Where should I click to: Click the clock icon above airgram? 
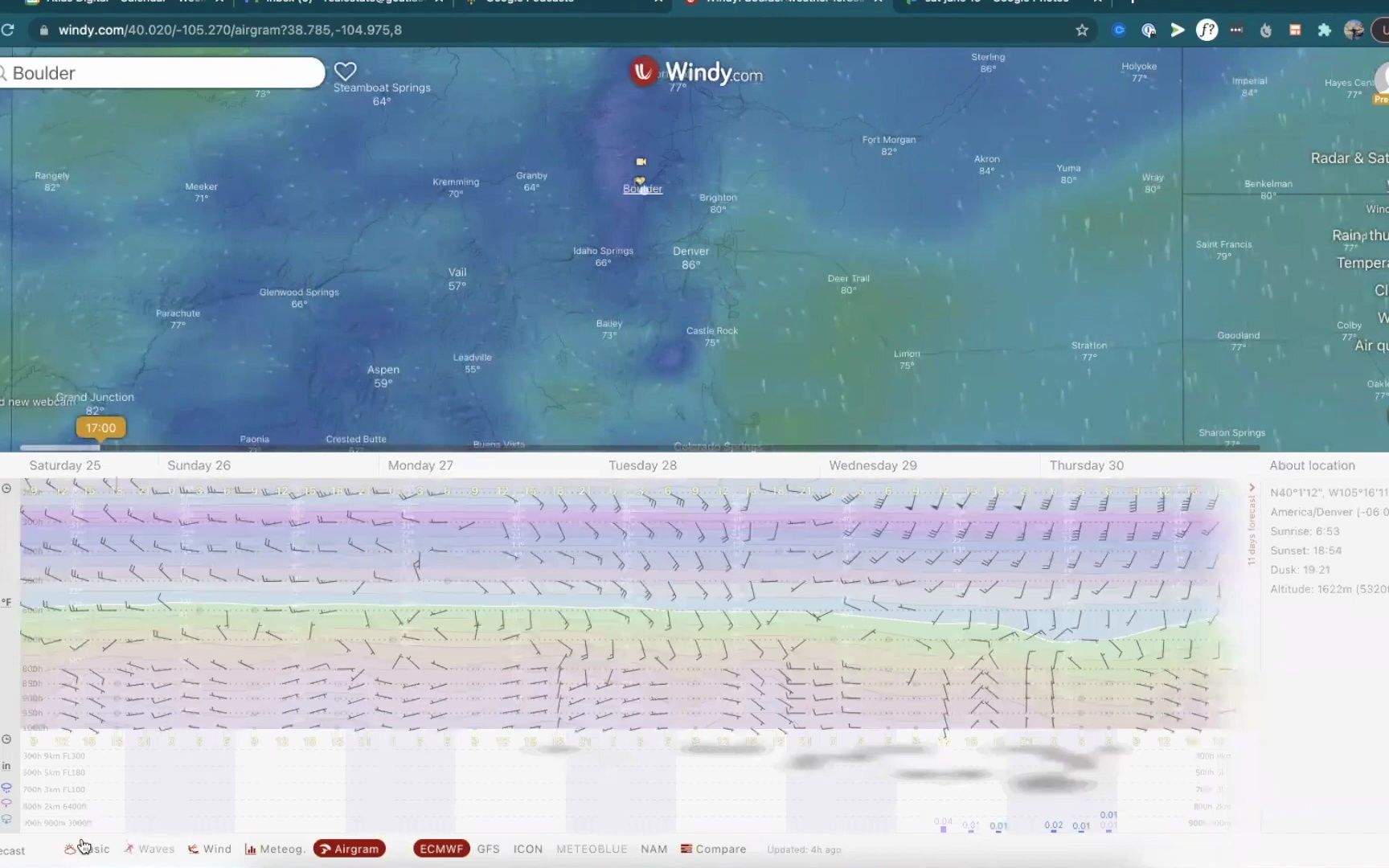(6, 488)
